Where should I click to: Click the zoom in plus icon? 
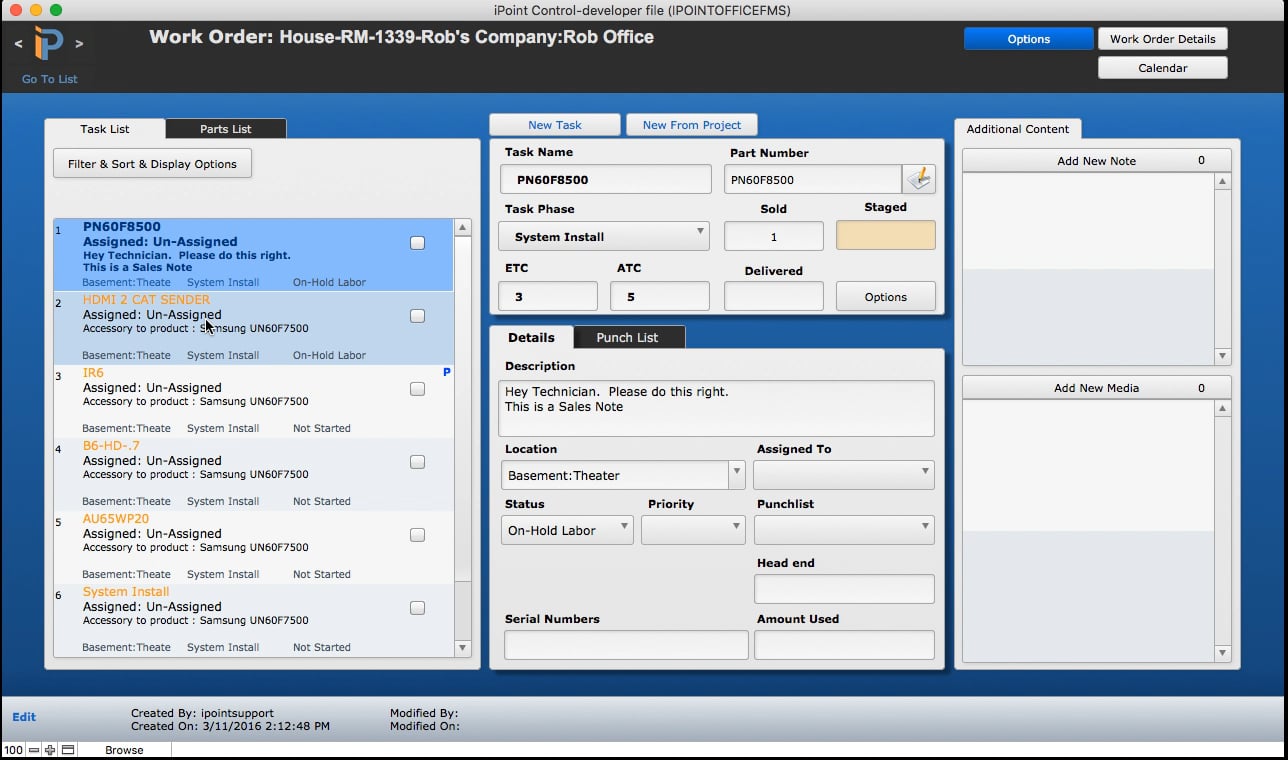tap(50, 750)
